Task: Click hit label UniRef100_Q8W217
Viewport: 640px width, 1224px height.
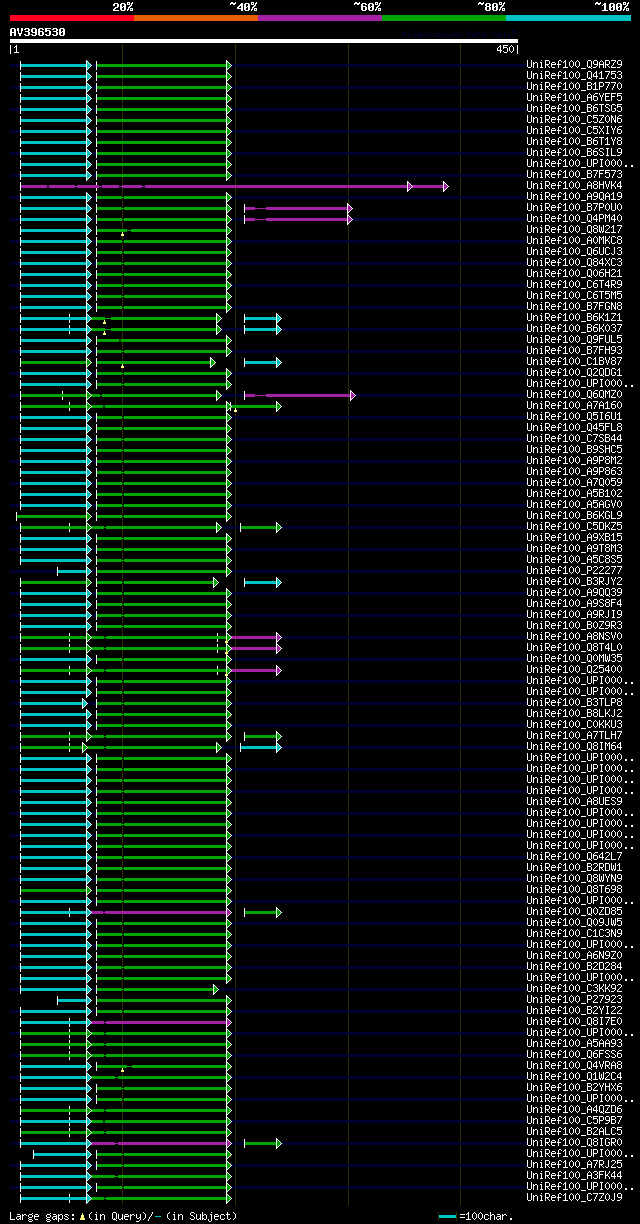Action: click(574, 230)
